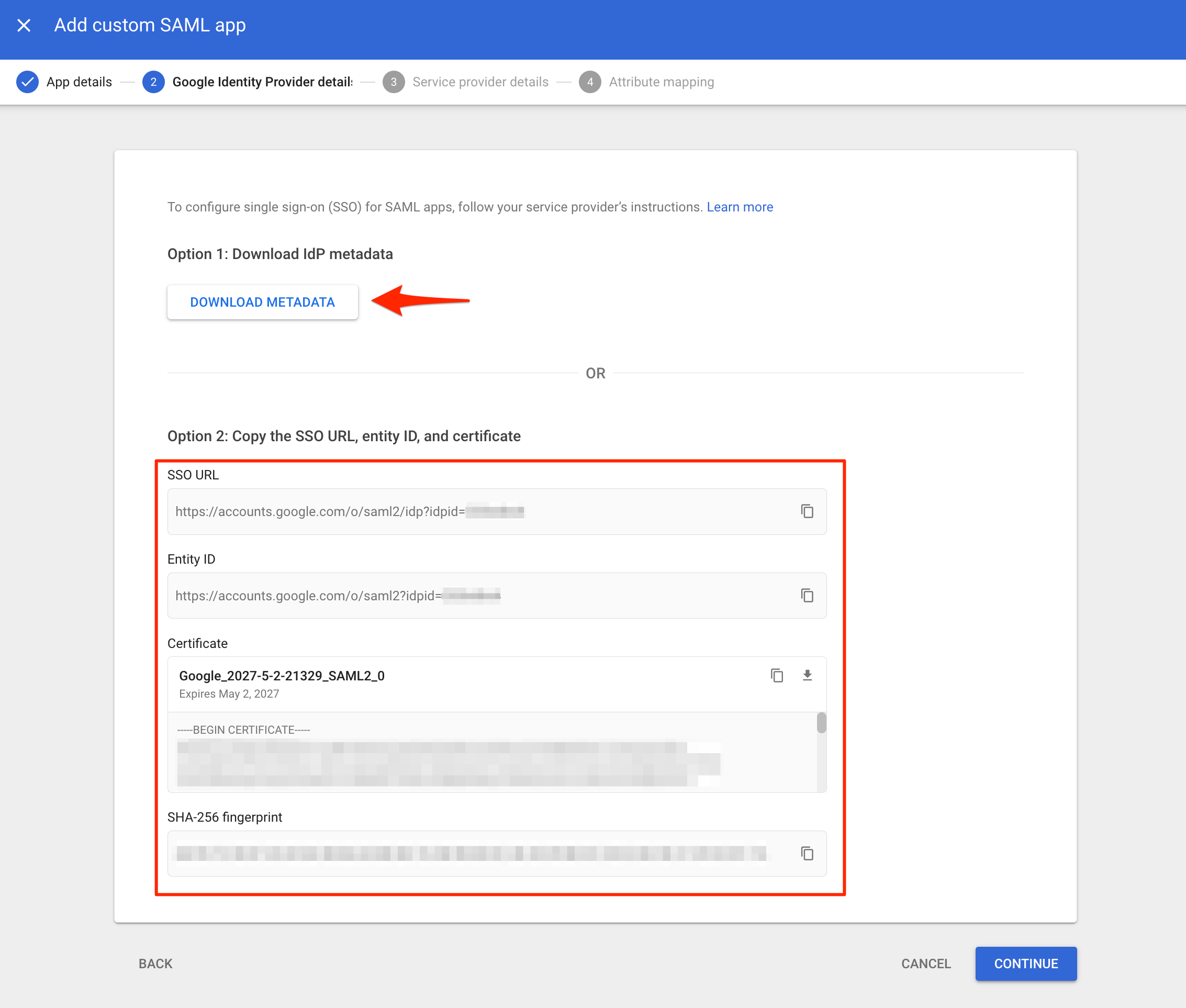Click the SHA-256 fingerprint label

click(x=225, y=817)
